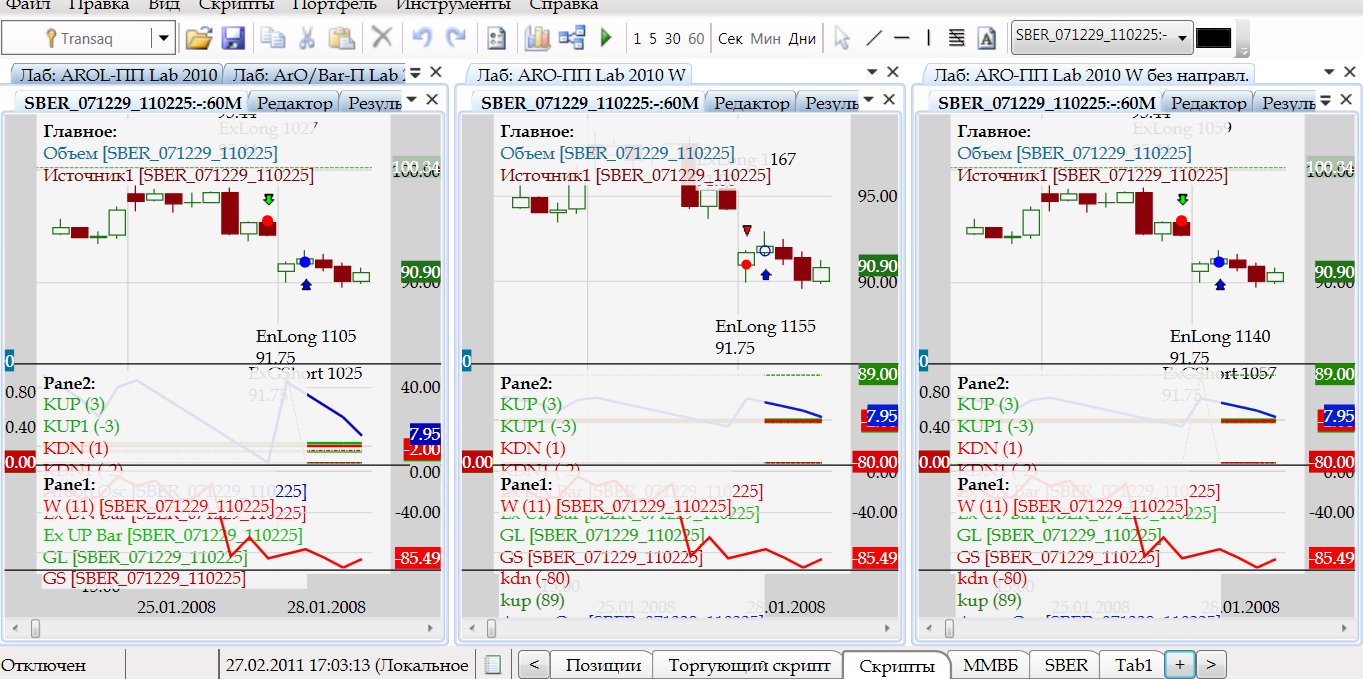The width and height of the screenshot is (1363, 679).
Task: Select the pointer cursor tool
Action: [x=842, y=39]
